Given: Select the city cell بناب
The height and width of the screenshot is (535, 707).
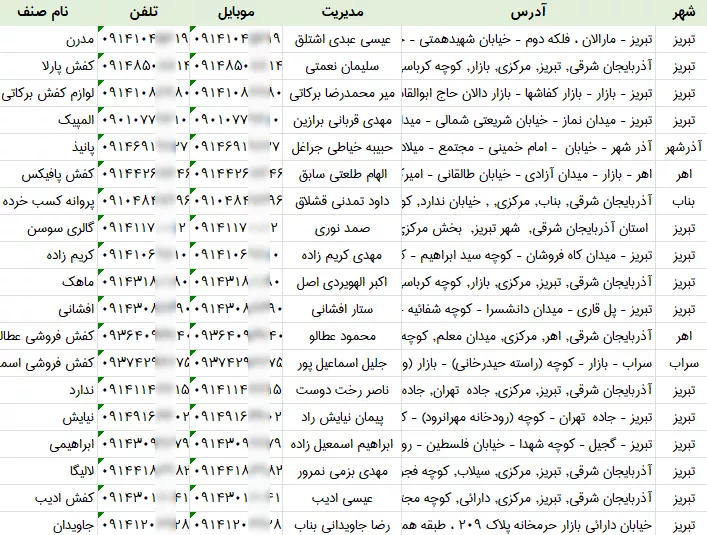Looking at the screenshot, I should coord(681,201).
